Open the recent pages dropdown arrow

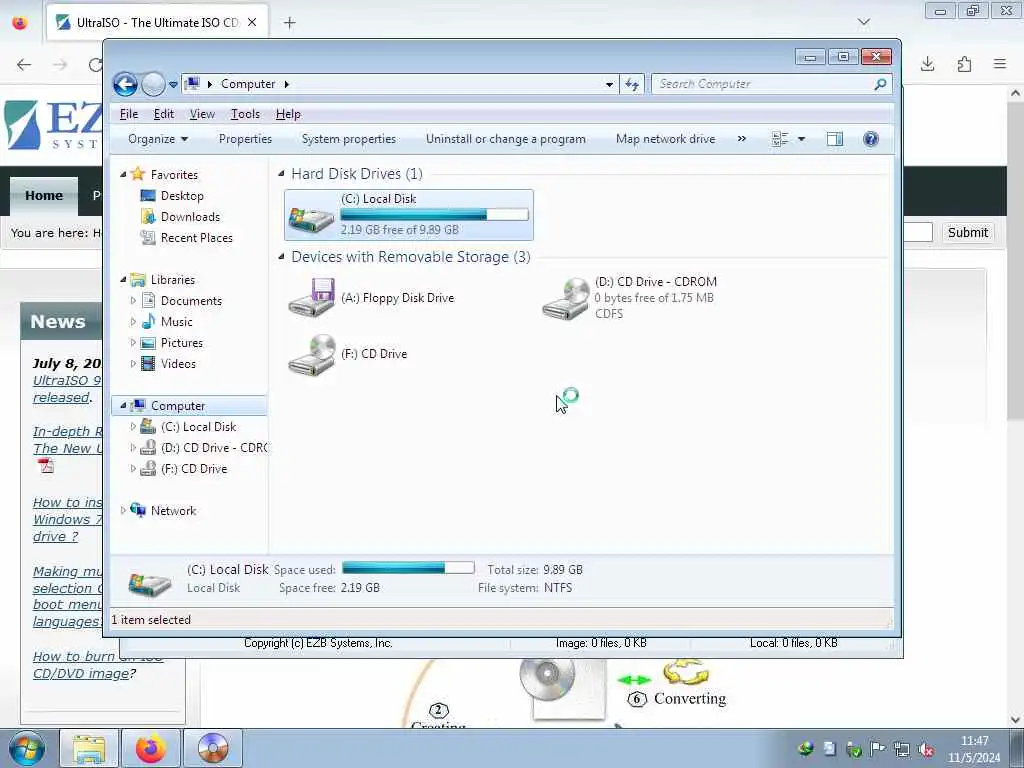point(173,85)
